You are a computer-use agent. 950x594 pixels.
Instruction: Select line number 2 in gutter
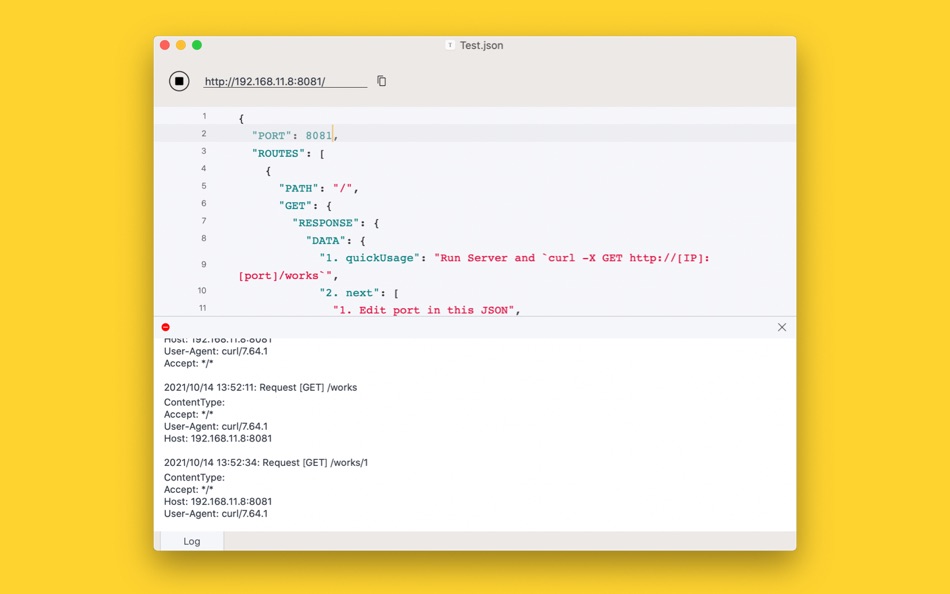point(204,133)
